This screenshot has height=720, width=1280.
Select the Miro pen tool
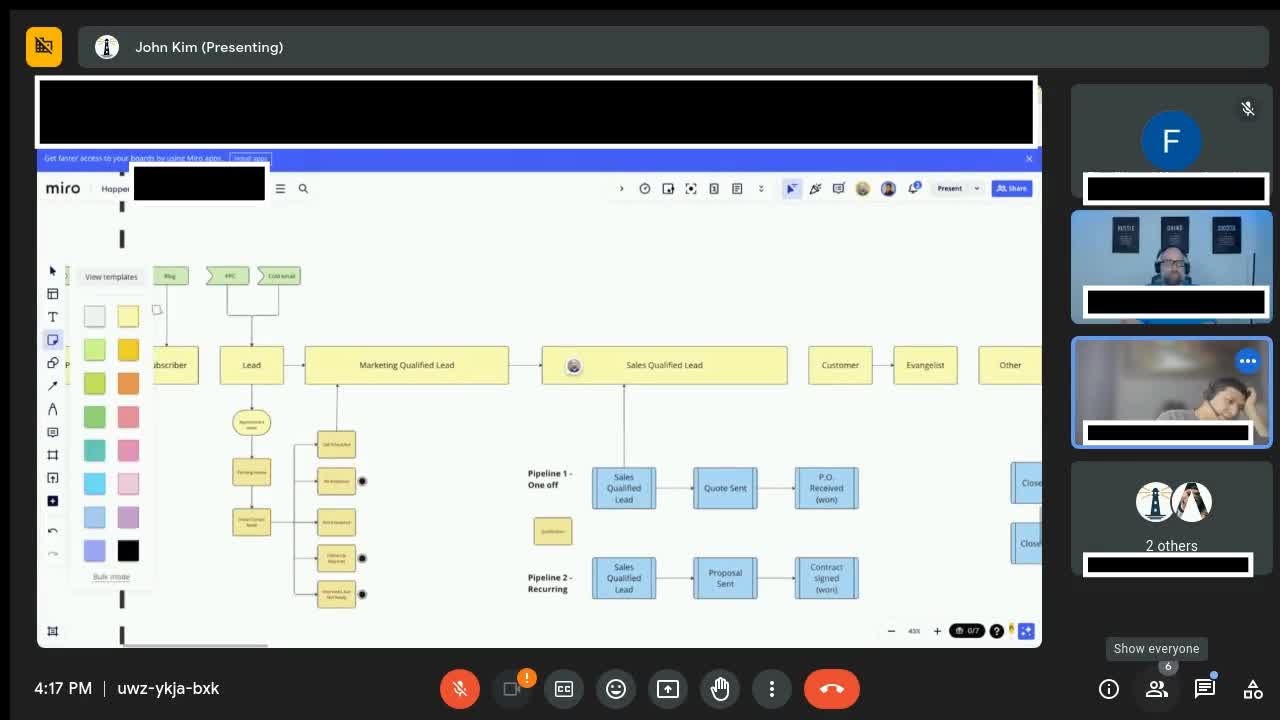click(x=53, y=409)
